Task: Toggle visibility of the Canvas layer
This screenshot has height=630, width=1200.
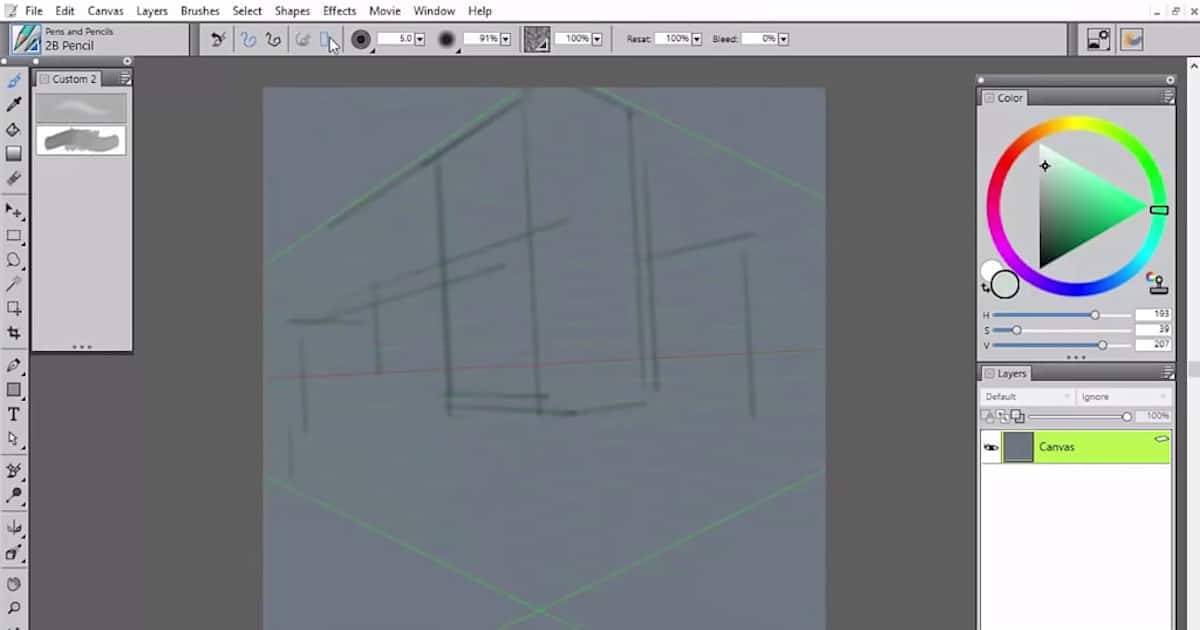Action: (x=991, y=447)
